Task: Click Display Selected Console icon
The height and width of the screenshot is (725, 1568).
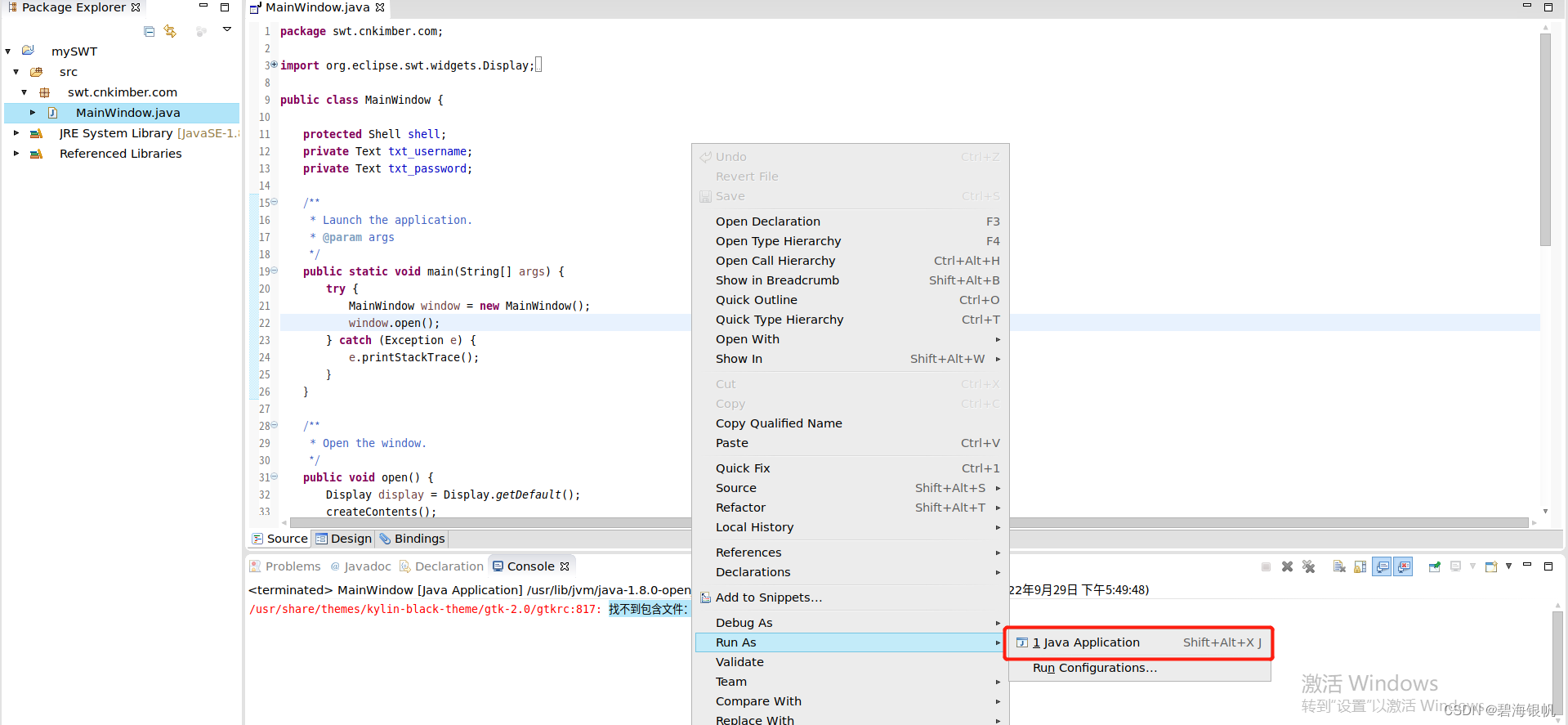Action: point(1455,566)
